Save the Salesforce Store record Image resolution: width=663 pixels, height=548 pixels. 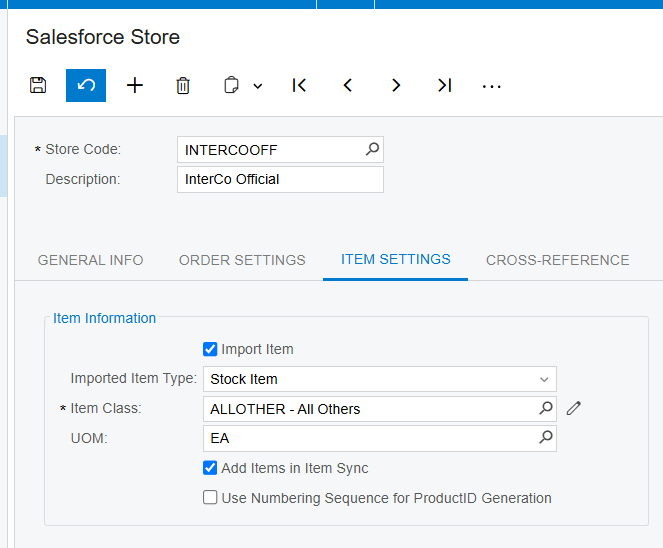coord(38,85)
